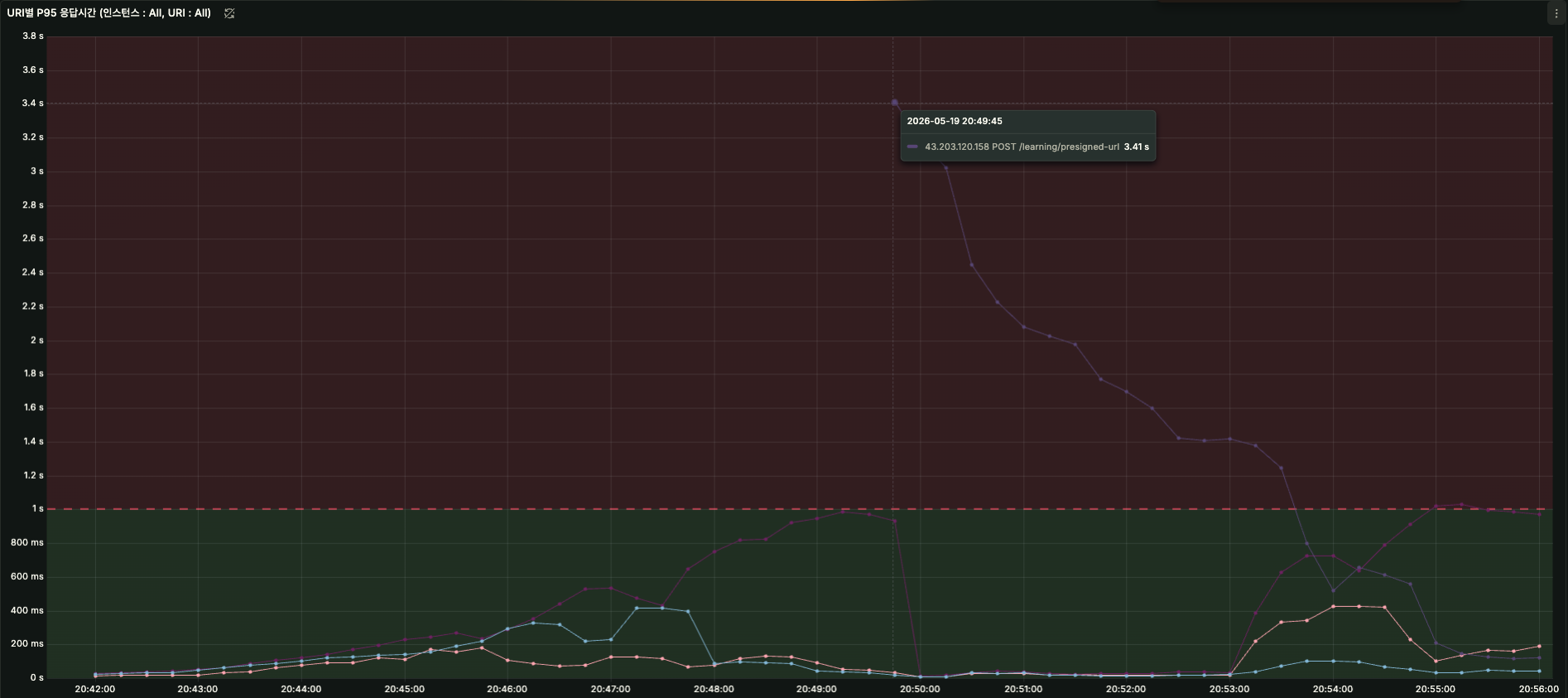Click the '2.4 s' y-axis label
This screenshot has width=1568, height=698.
click(x=33, y=272)
